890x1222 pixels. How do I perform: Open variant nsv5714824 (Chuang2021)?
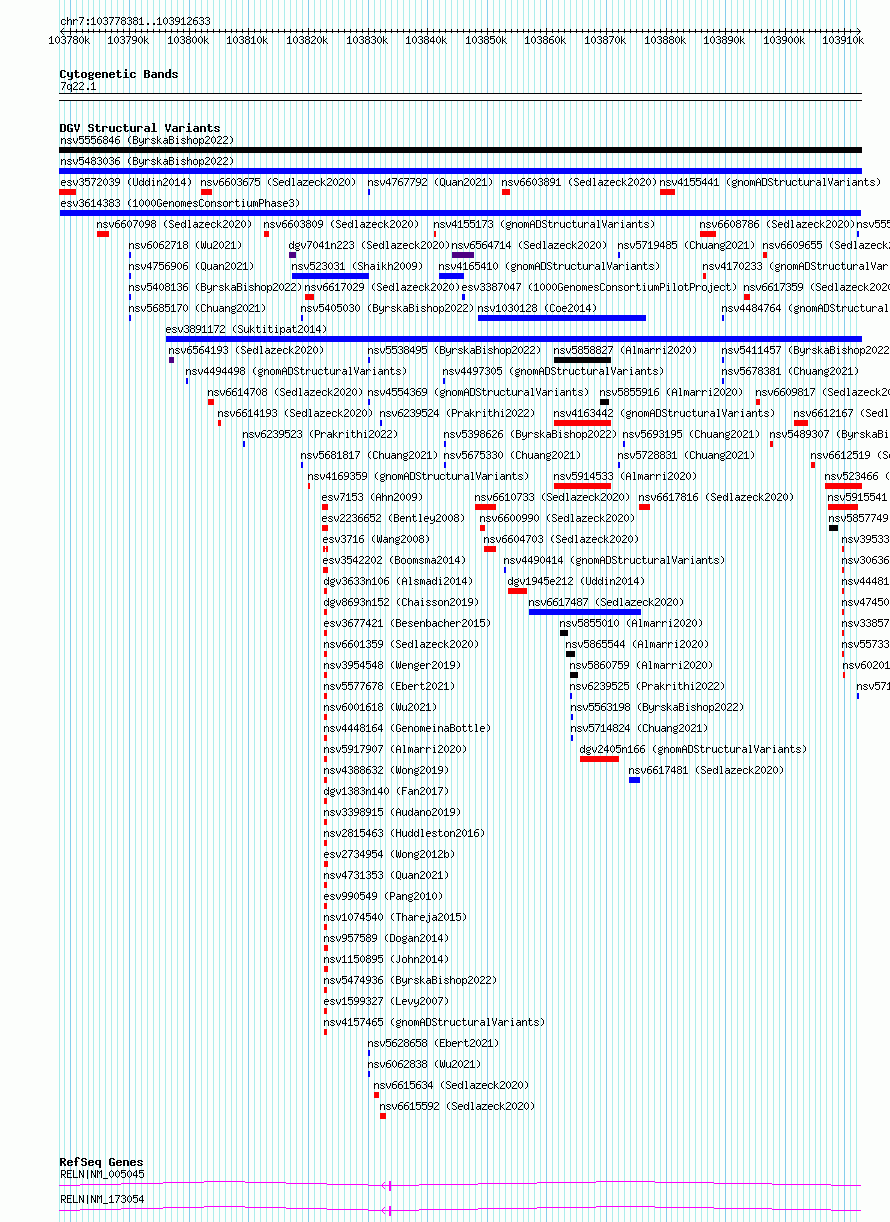click(x=638, y=728)
